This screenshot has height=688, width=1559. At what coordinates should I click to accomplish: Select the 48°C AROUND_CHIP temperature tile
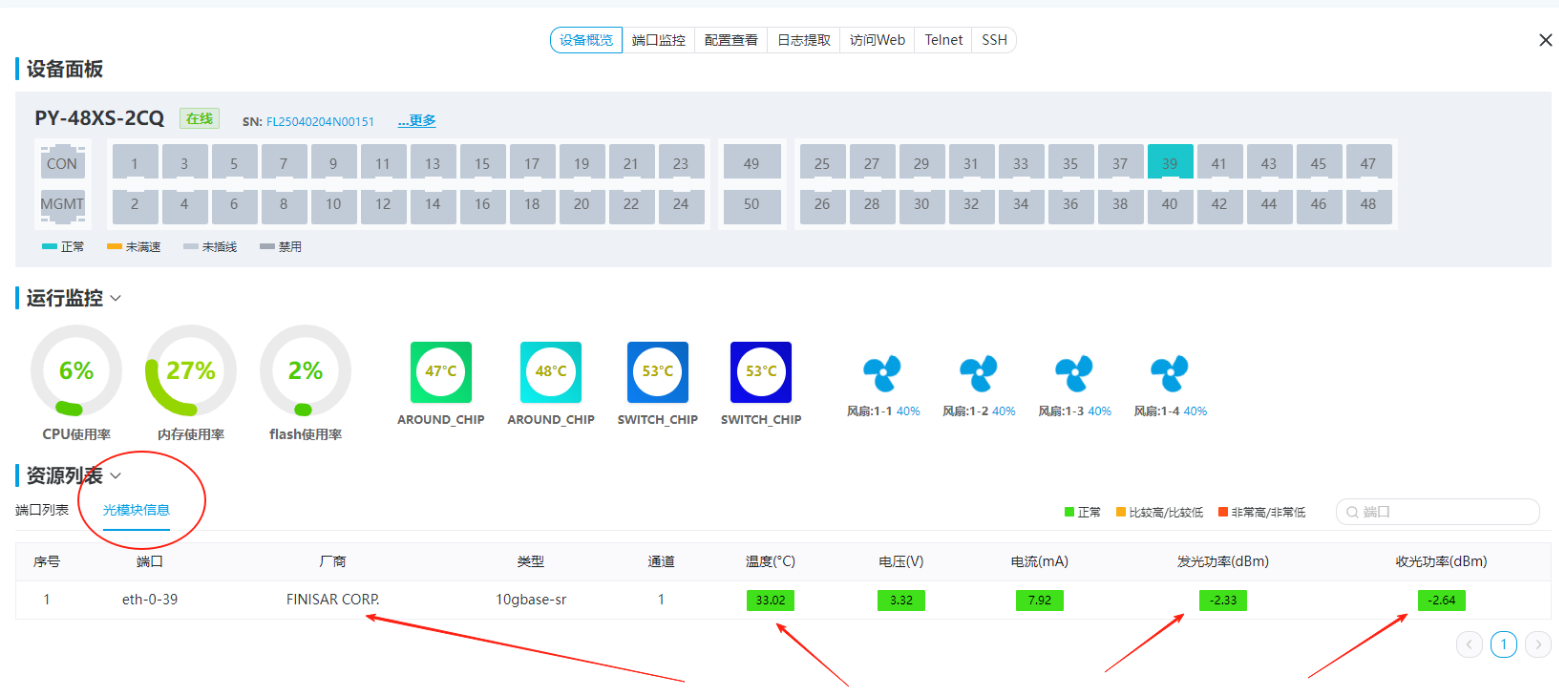[551, 372]
